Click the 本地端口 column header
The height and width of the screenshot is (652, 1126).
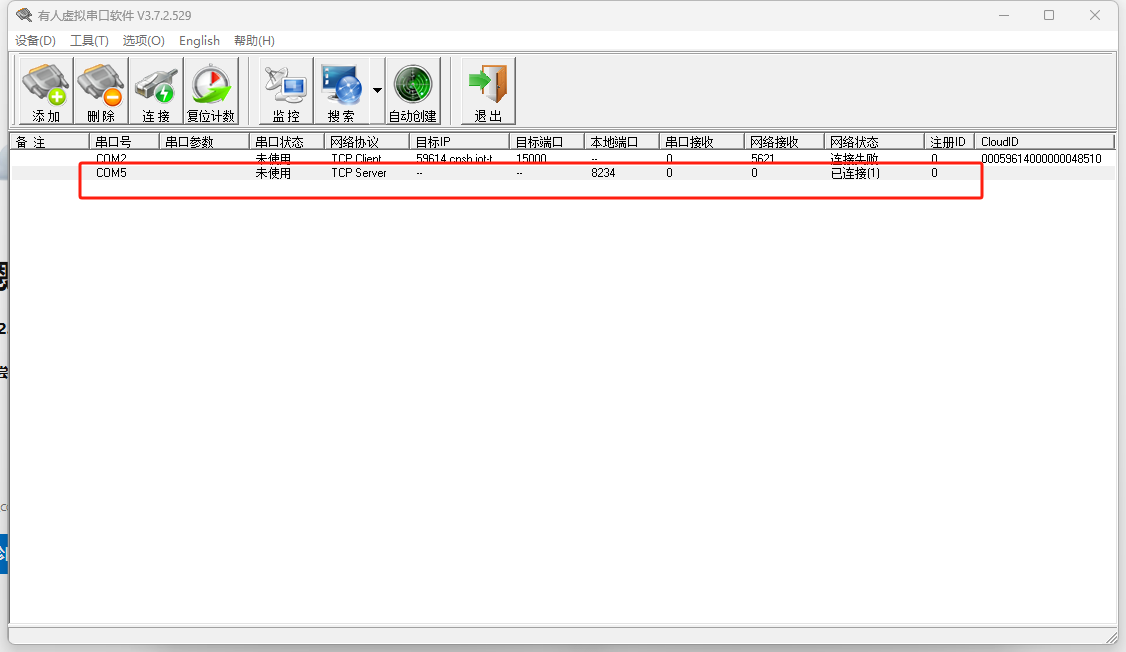pyautogui.click(x=621, y=141)
